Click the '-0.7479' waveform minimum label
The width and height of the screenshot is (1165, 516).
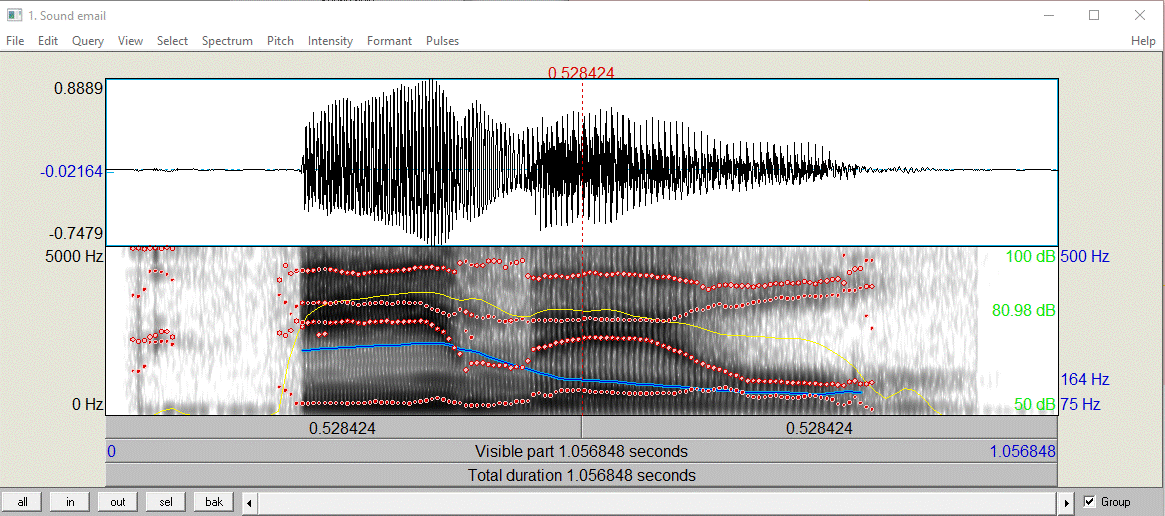point(76,233)
